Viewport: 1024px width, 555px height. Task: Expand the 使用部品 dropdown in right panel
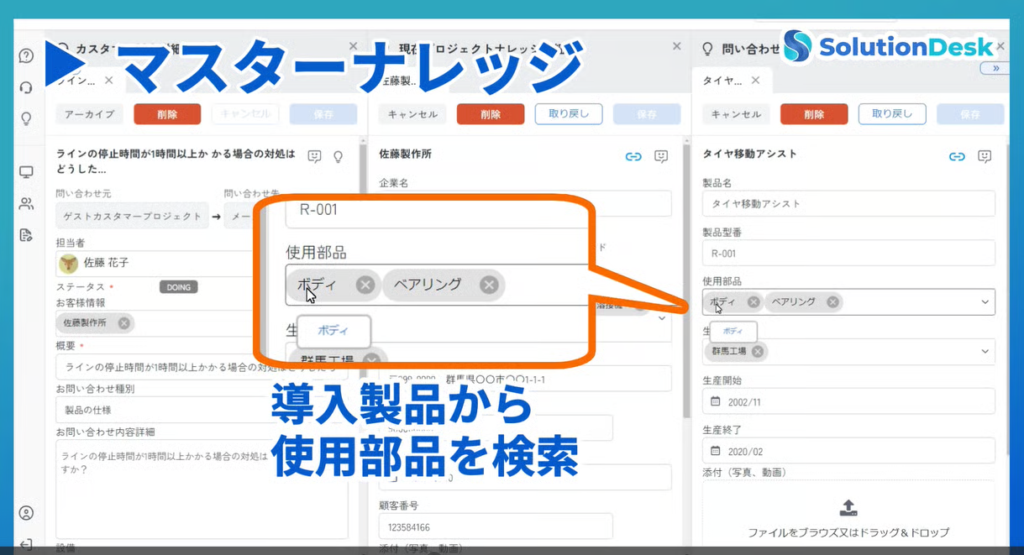point(985,301)
